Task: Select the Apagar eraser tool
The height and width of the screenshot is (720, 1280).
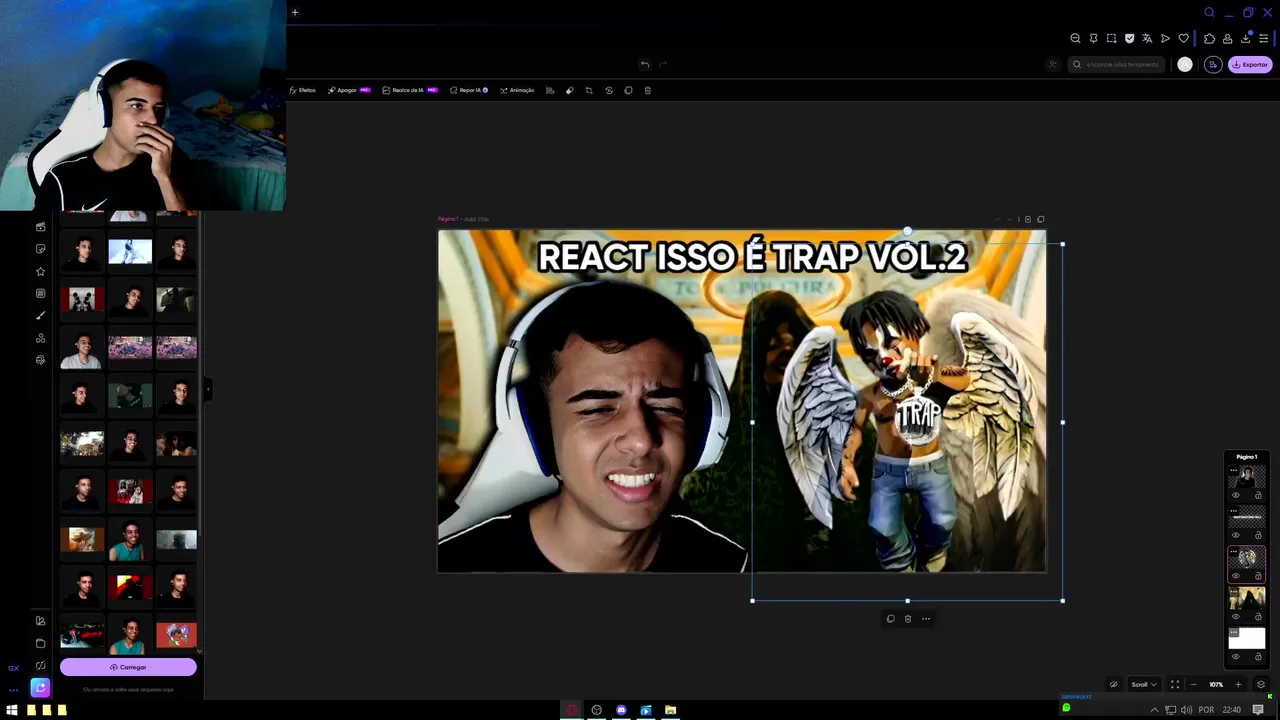Action: (349, 90)
